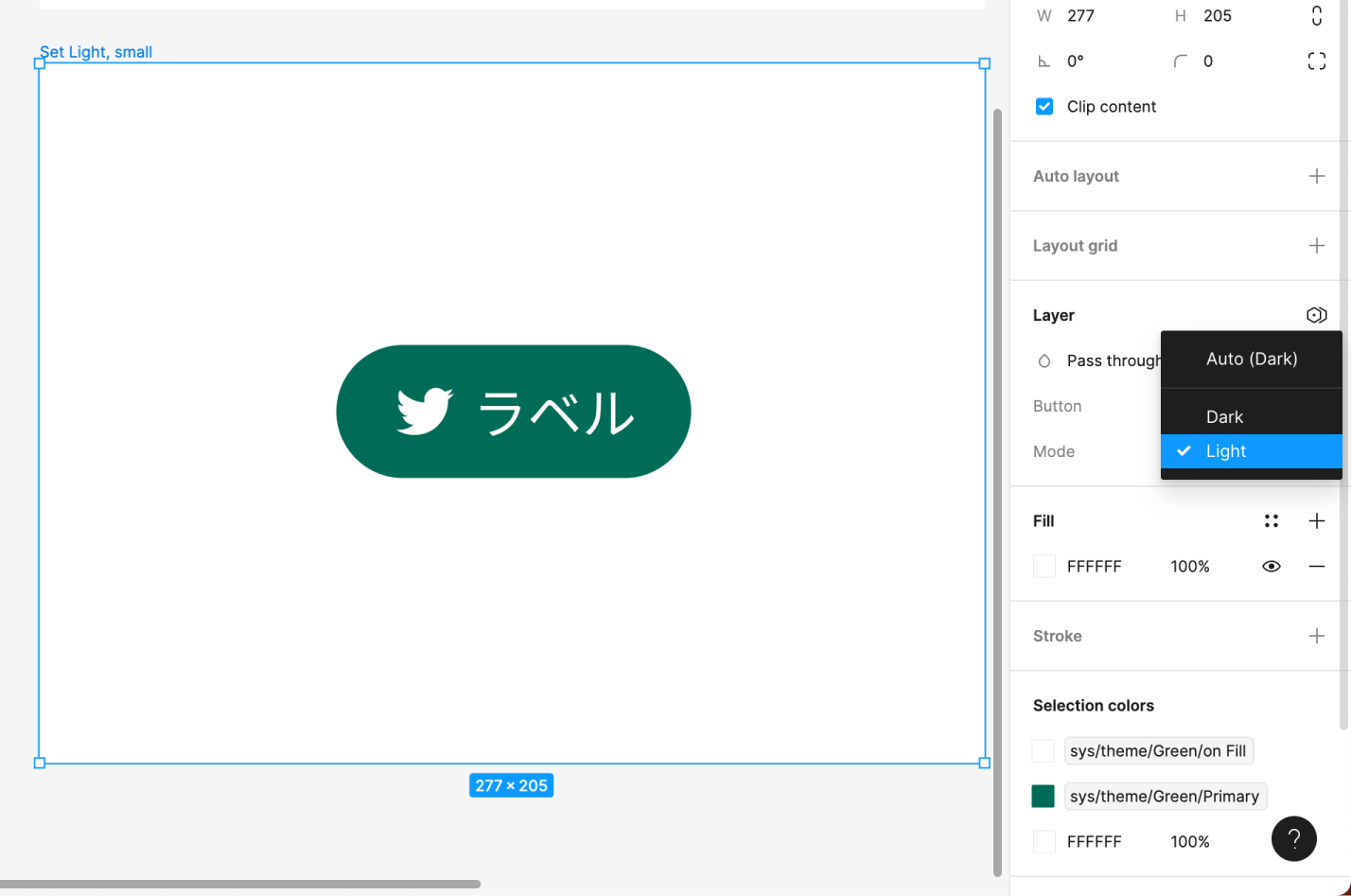Click the Selection colors FFFFFF hex value
This screenshot has height=896, width=1351.
coord(1095,842)
